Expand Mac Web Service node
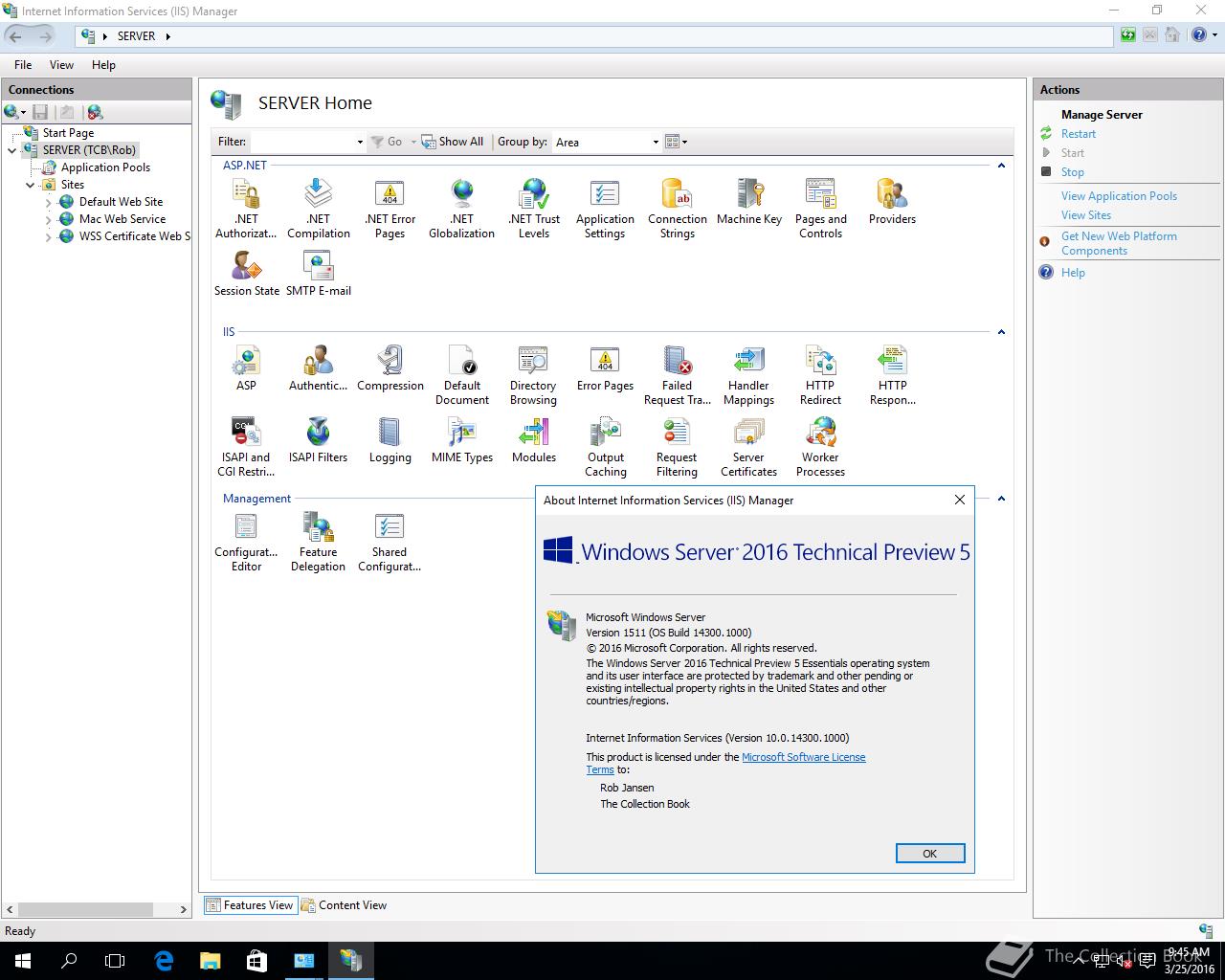This screenshot has height=980, width=1225. coord(49,220)
